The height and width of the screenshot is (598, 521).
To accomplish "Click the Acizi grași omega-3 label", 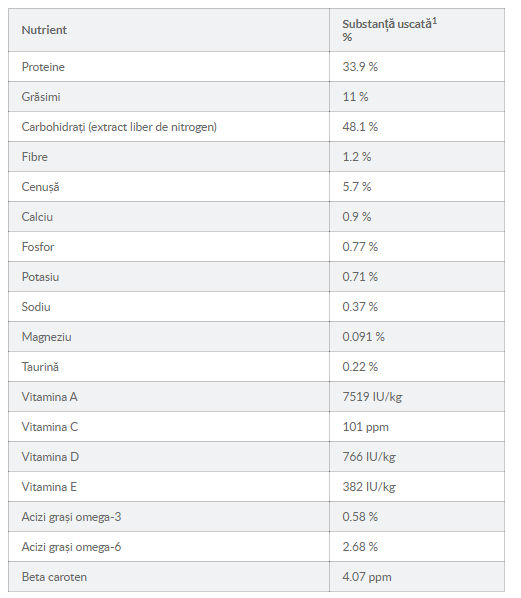I will (71, 517).
